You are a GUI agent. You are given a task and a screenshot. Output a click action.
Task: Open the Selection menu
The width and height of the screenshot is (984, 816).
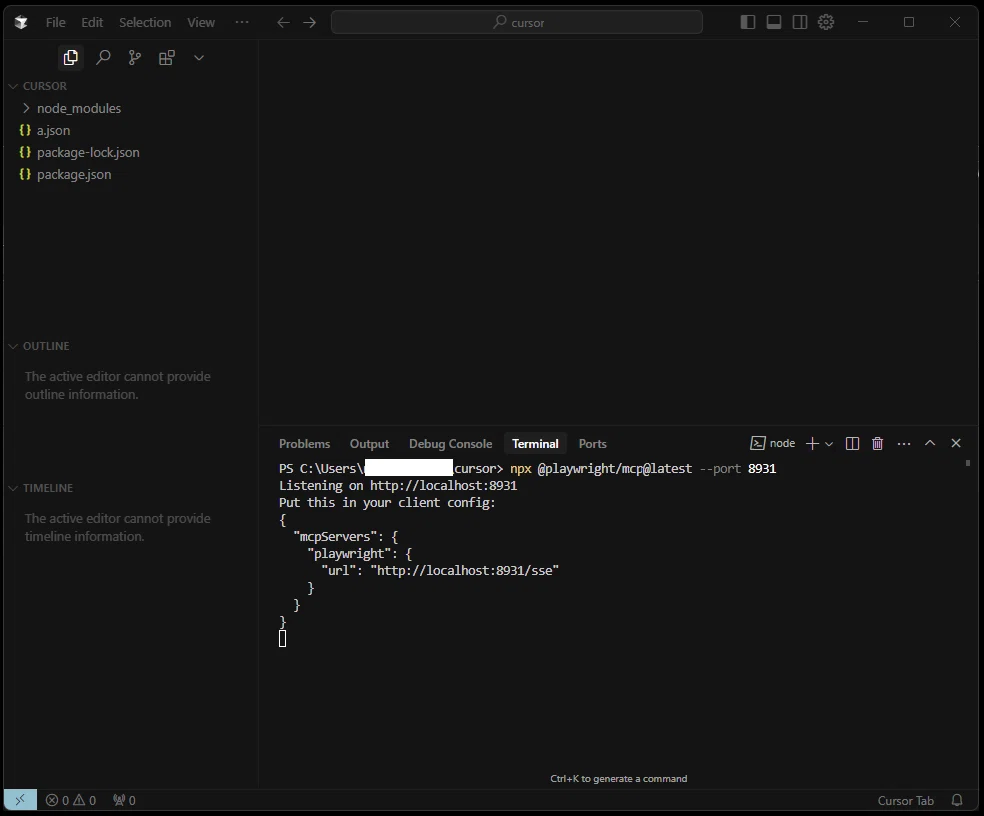pyautogui.click(x=145, y=23)
